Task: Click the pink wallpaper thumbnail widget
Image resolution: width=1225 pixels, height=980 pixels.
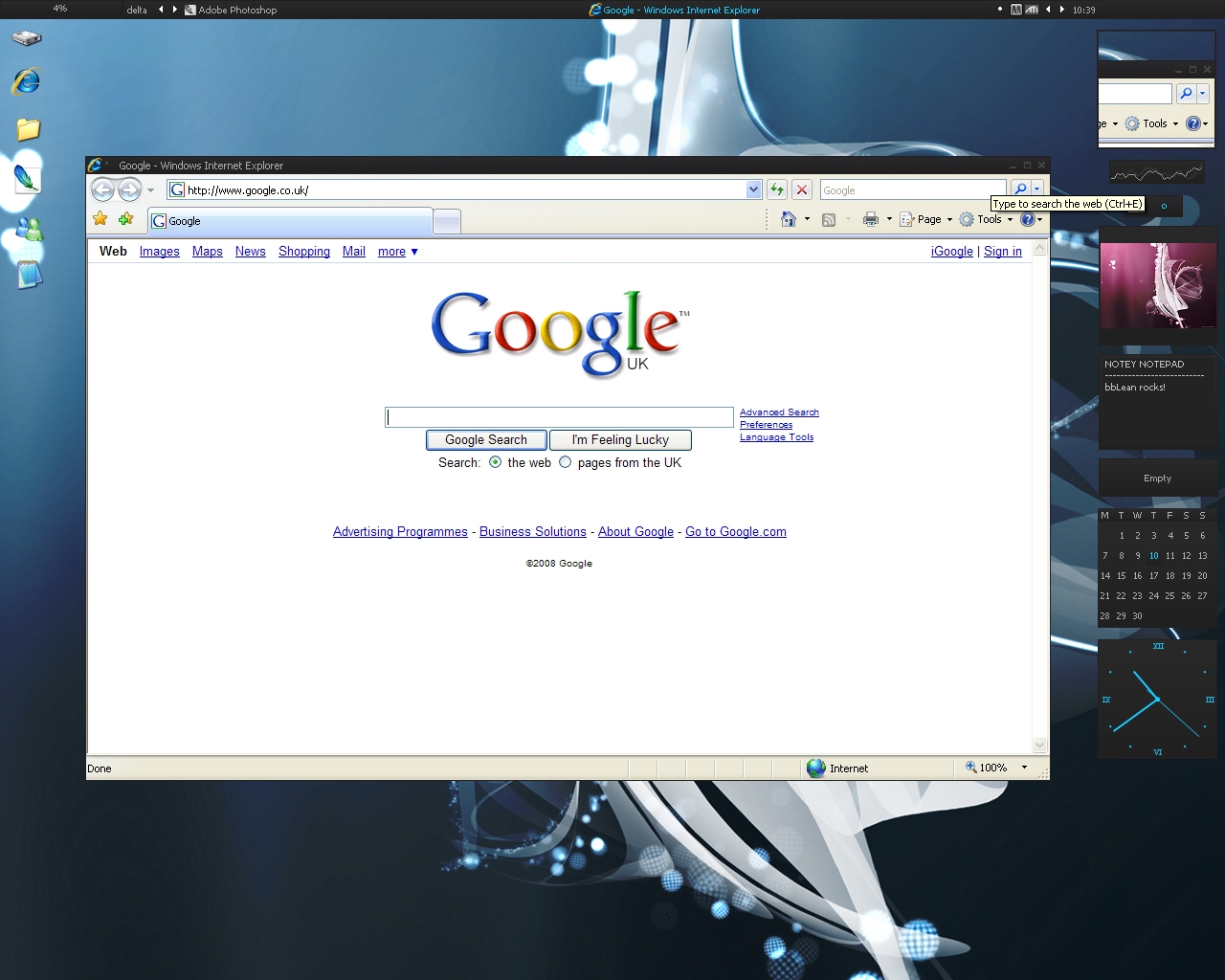Action: click(x=1157, y=285)
